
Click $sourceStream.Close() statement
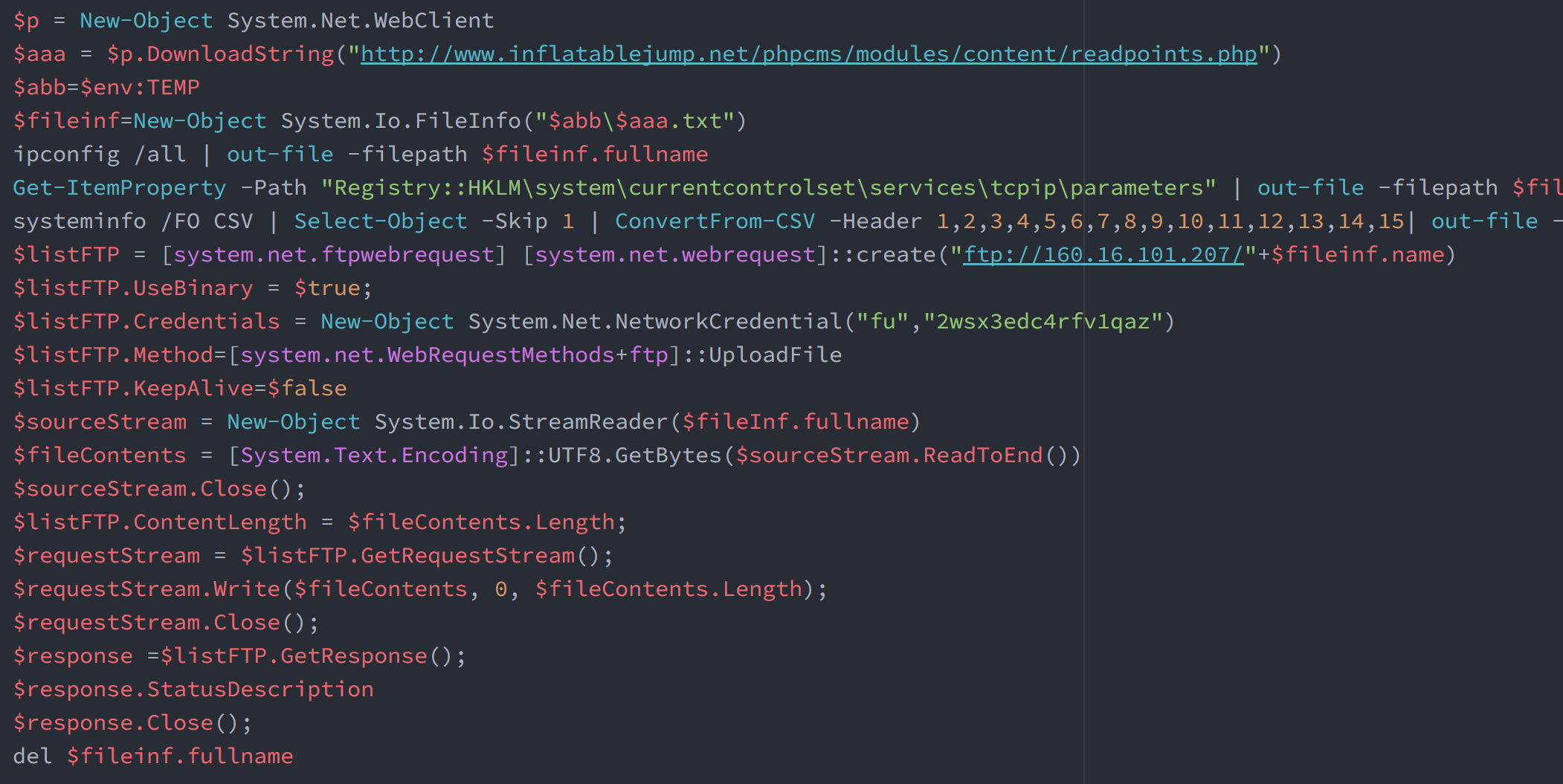coord(160,489)
